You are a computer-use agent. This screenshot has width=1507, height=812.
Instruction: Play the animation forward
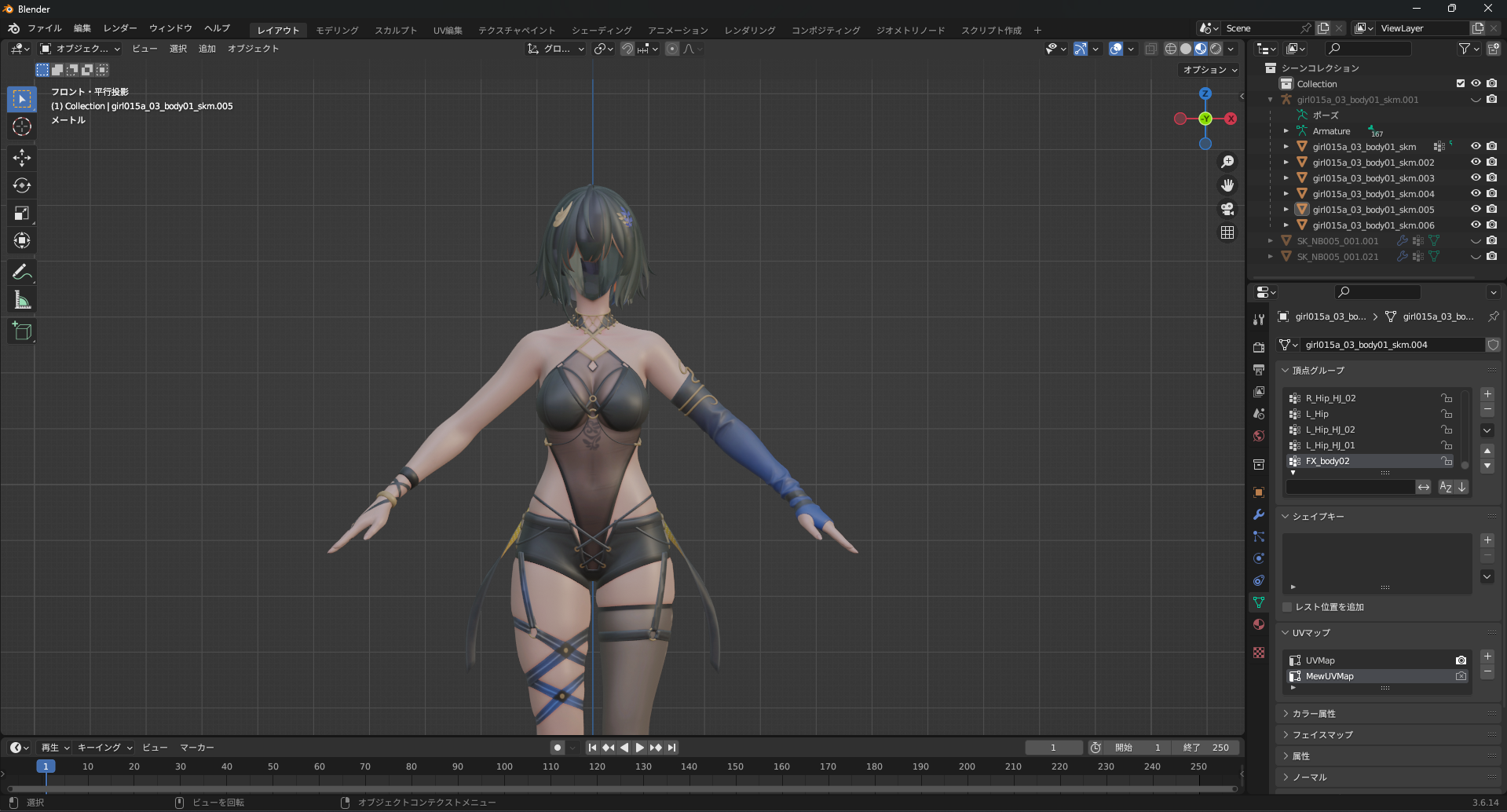tap(640, 748)
